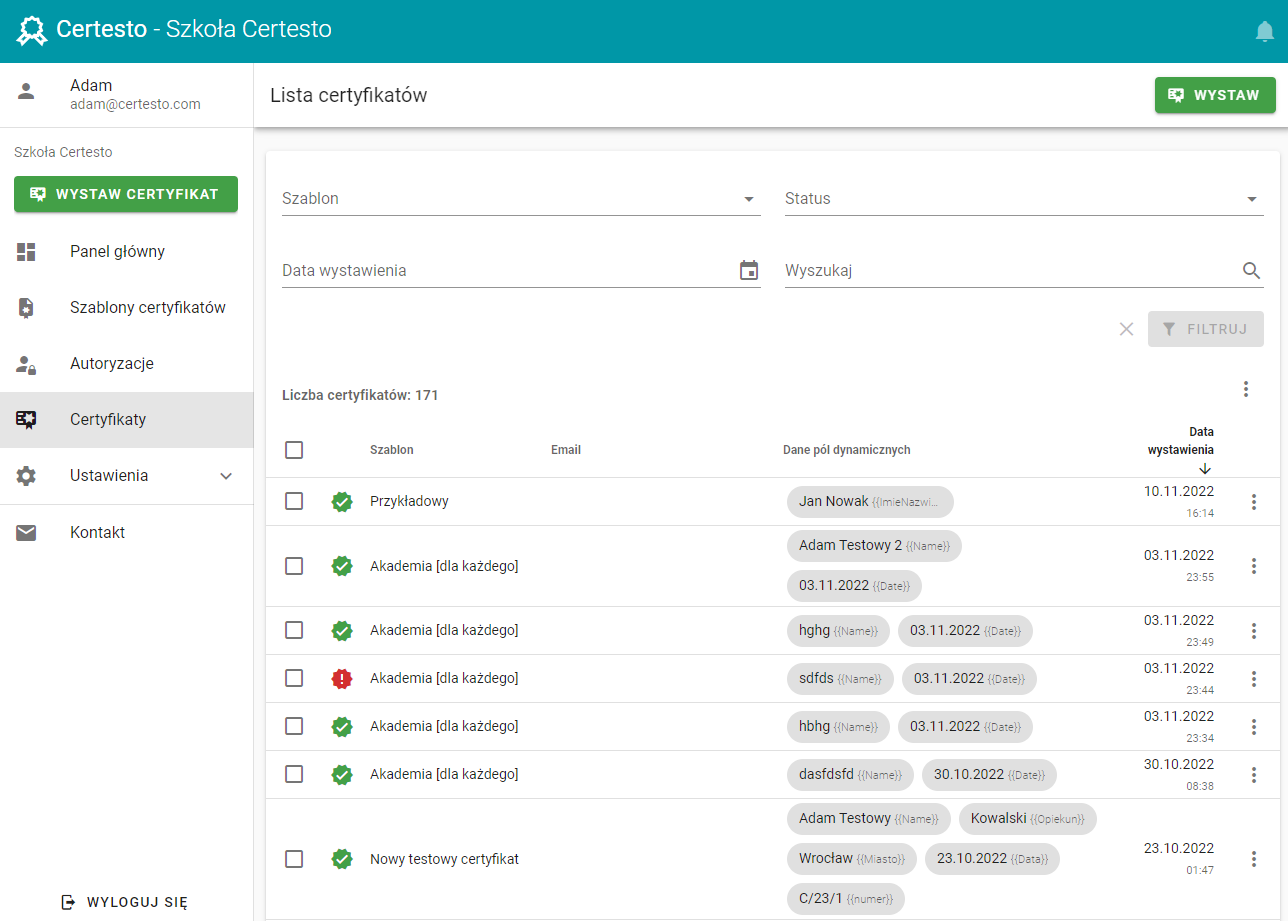Click the Autoryzacje person-lock icon

[x=26, y=364]
